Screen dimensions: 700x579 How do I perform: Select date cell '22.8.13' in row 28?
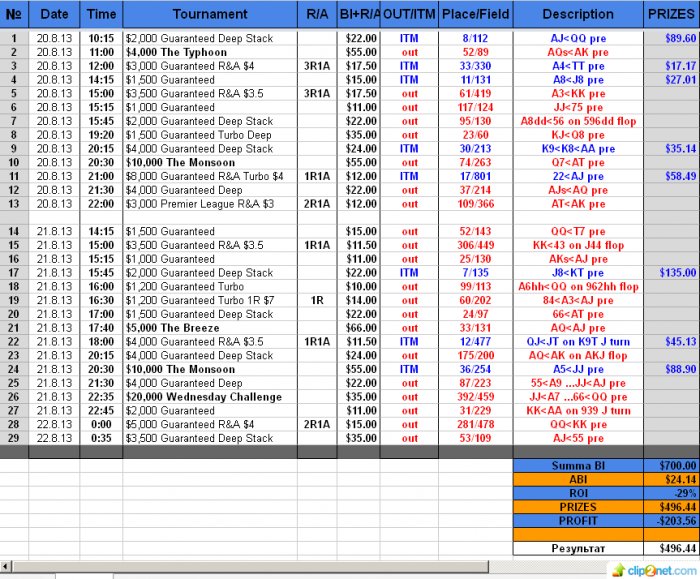click(54, 425)
